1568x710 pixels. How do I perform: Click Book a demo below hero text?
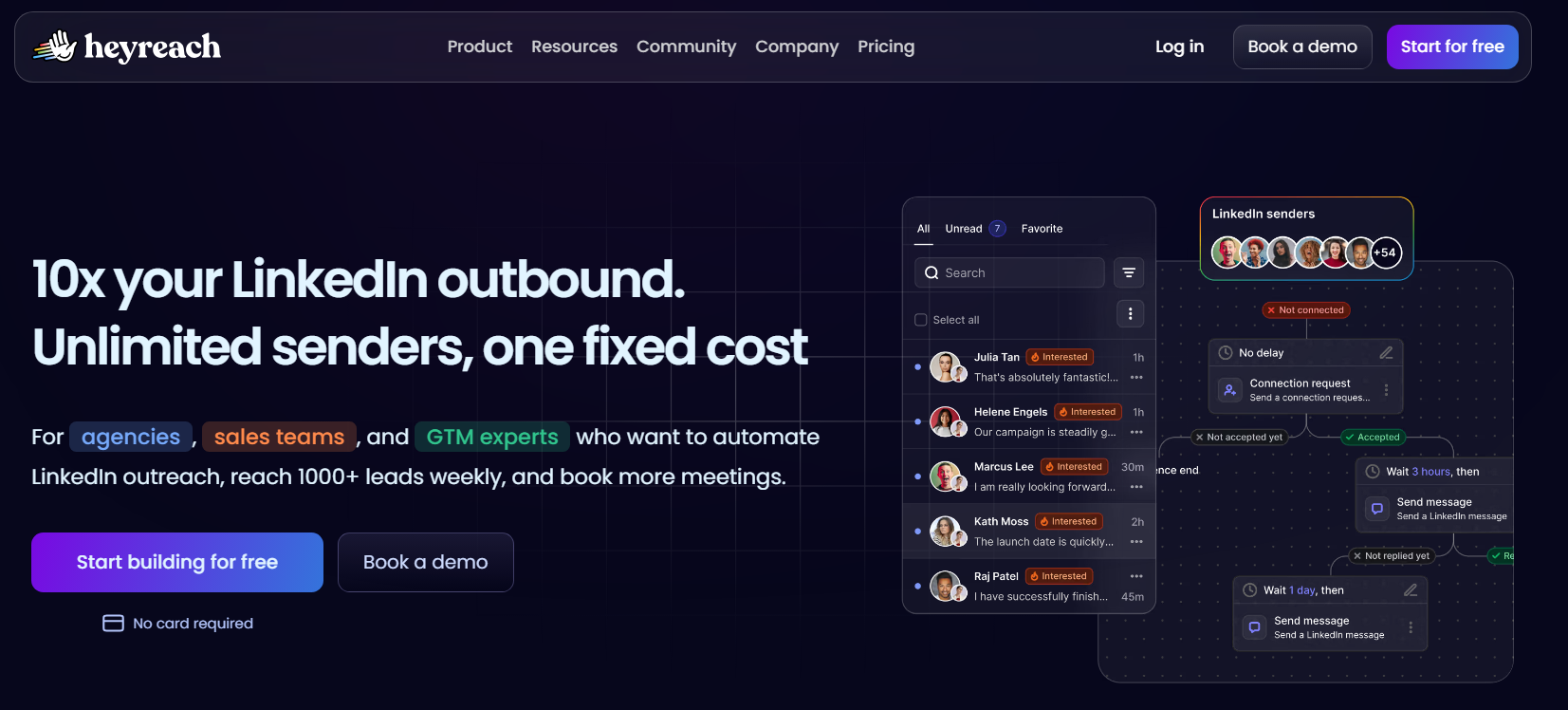tap(426, 562)
